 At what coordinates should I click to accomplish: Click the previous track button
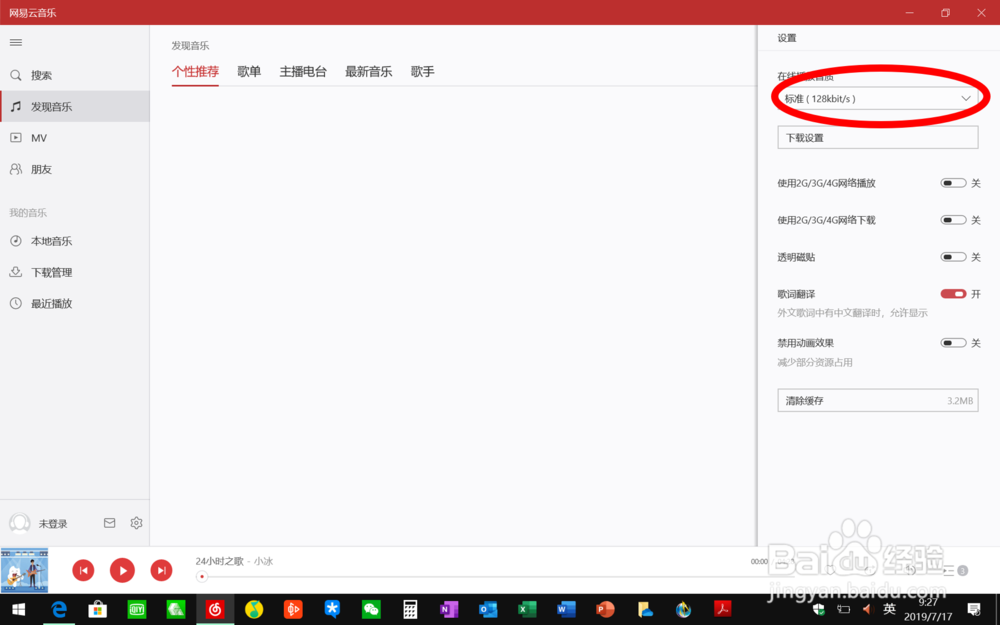point(83,570)
